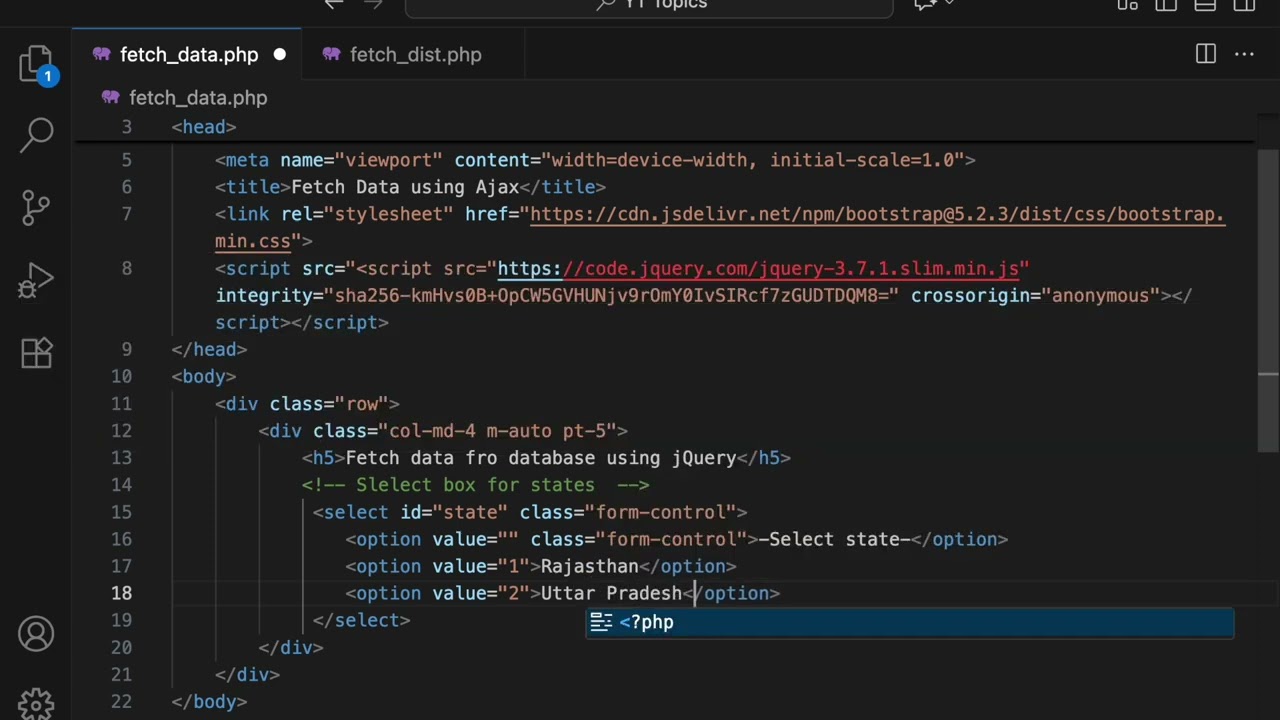This screenshot has width=1280, height=720.
Task: Click line number 10 in the gutter
Action: click(121, 376)
